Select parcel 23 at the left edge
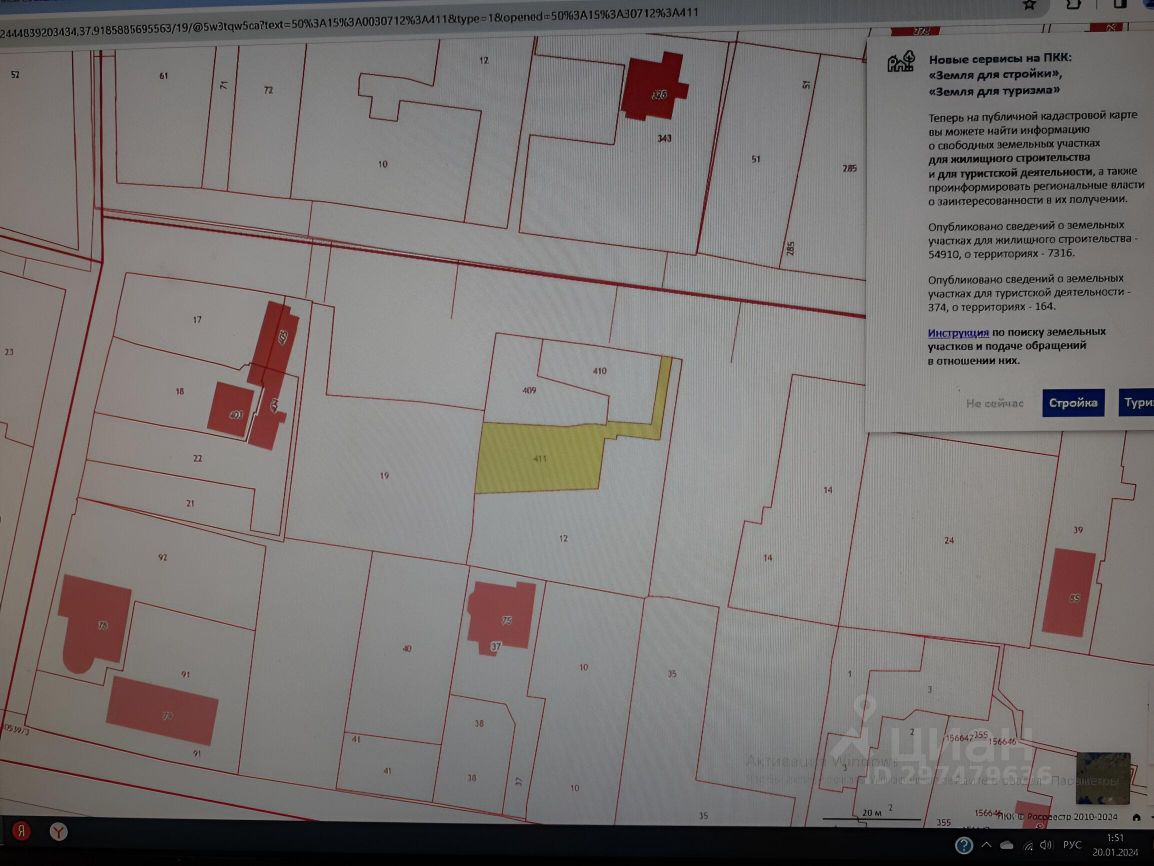This screenshot has height=866, width=1154. [x=9, y=352]
